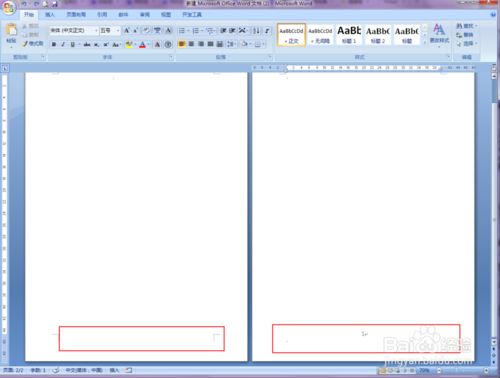Click the Show paragraph marks icon
The image size is (500, 378).
pos(267,31)
